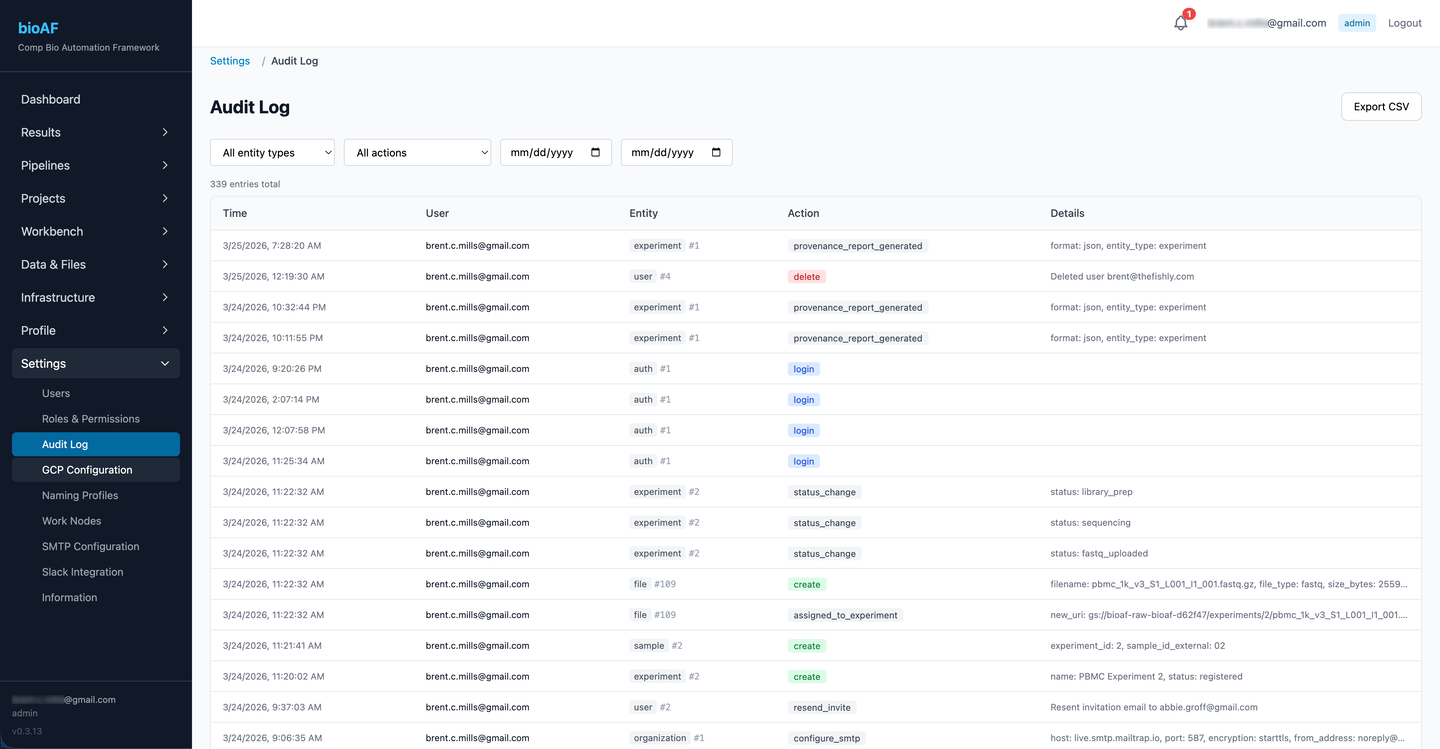Open Roles & Permissions page
The image size is (1440, 749).
pyautogui.click(x=96, y=419)
